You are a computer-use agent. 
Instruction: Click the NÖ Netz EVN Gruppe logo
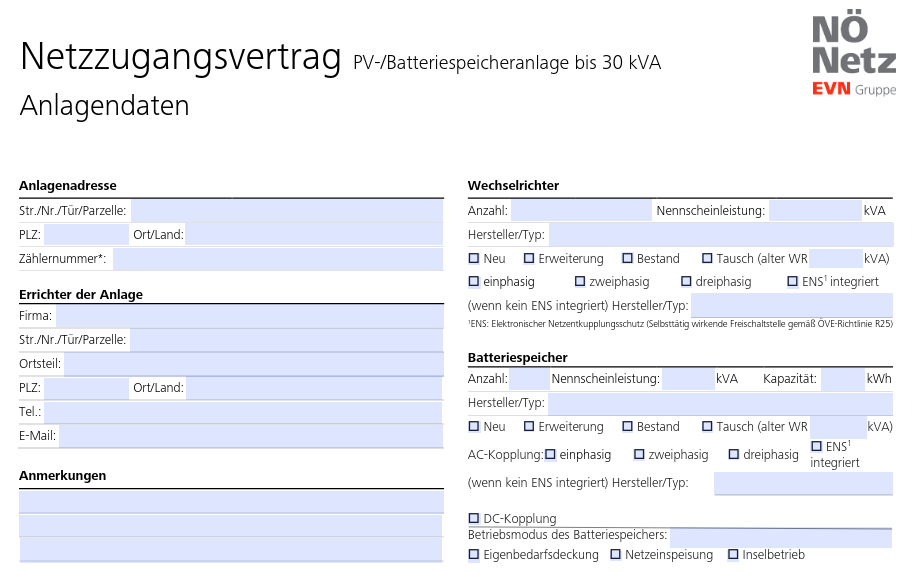[x=854, y=54]
